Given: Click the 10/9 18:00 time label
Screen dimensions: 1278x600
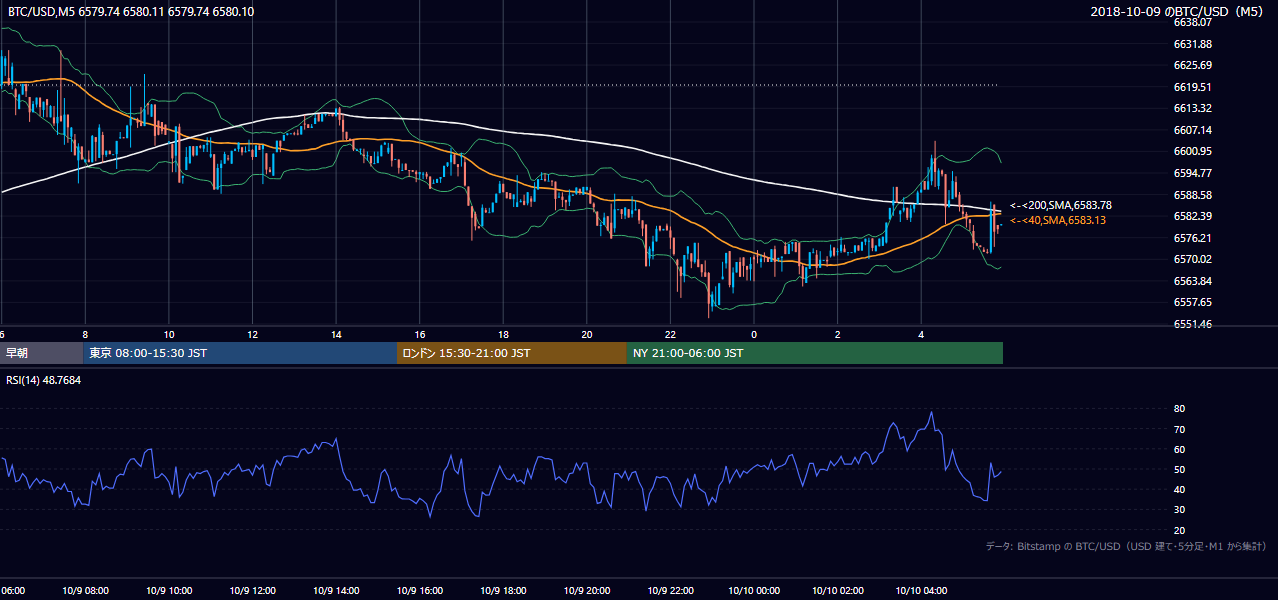Looking at the screenshot, I should pyautogui.click(x=503, y=591).
